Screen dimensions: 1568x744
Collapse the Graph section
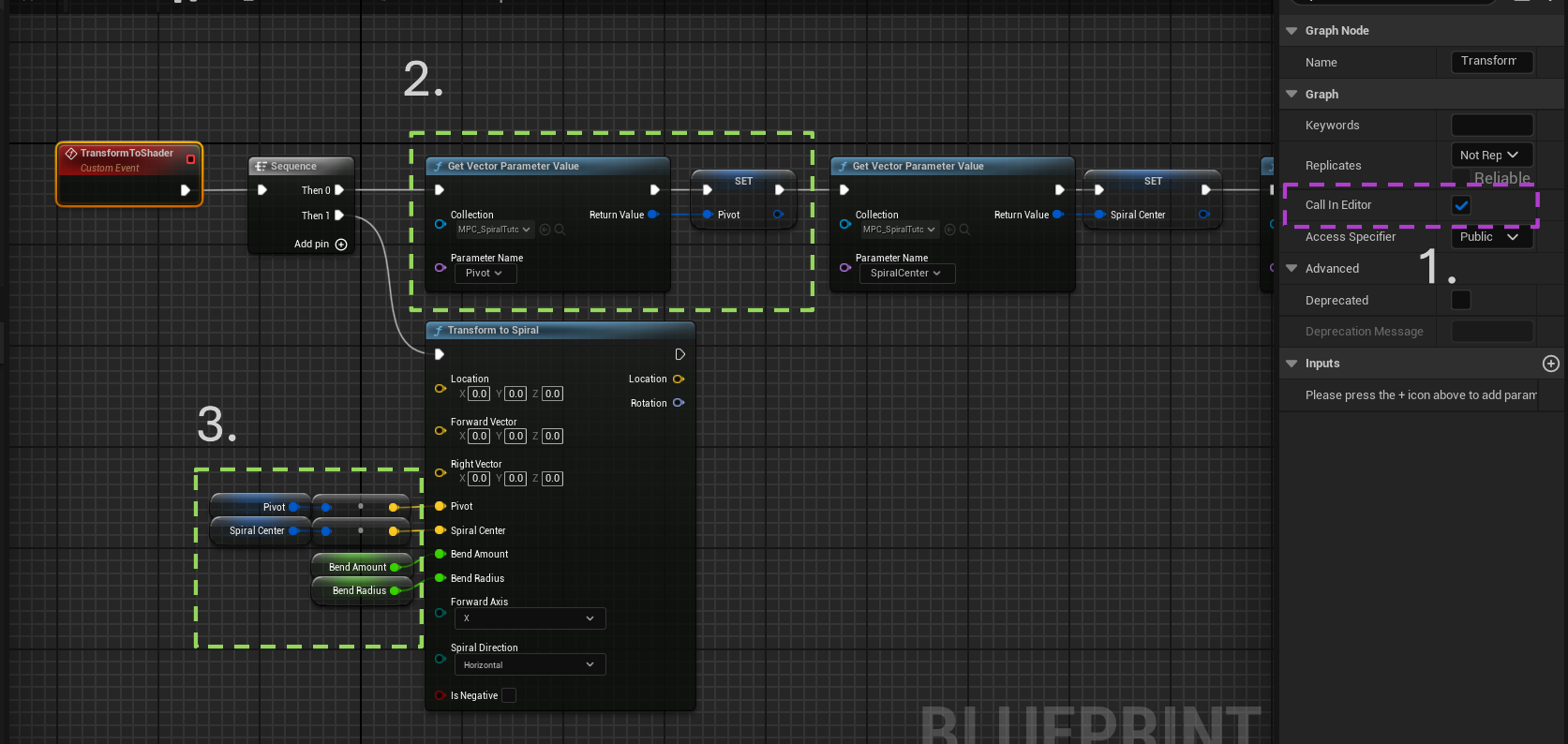pyautogui.click(x=1292, y=95)
